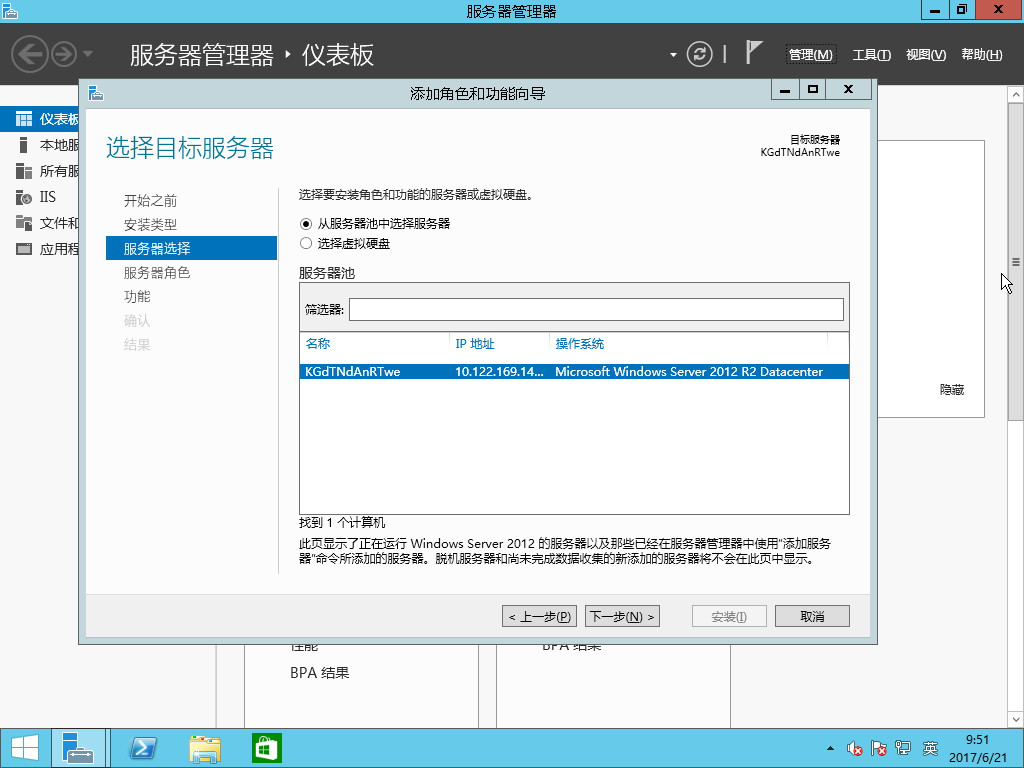Click the refresh icon in header

coord(702,54)
